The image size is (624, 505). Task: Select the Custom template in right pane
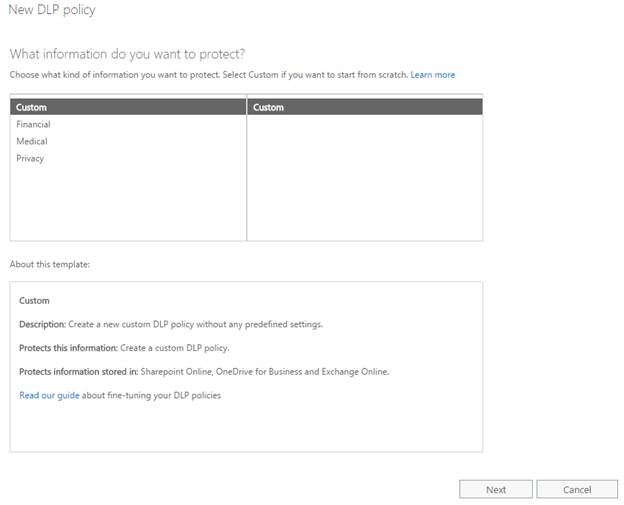point(269,107)
